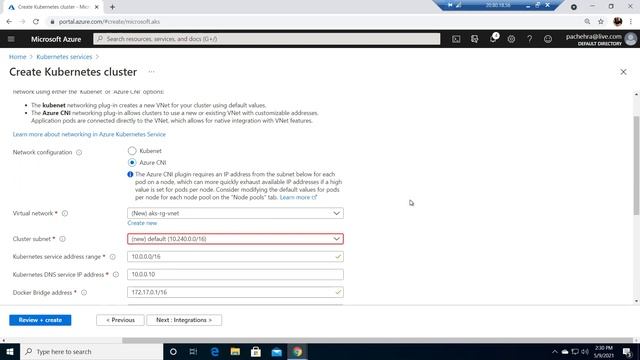Open the notifications bell
640x360 pixels.
point(493,39)
